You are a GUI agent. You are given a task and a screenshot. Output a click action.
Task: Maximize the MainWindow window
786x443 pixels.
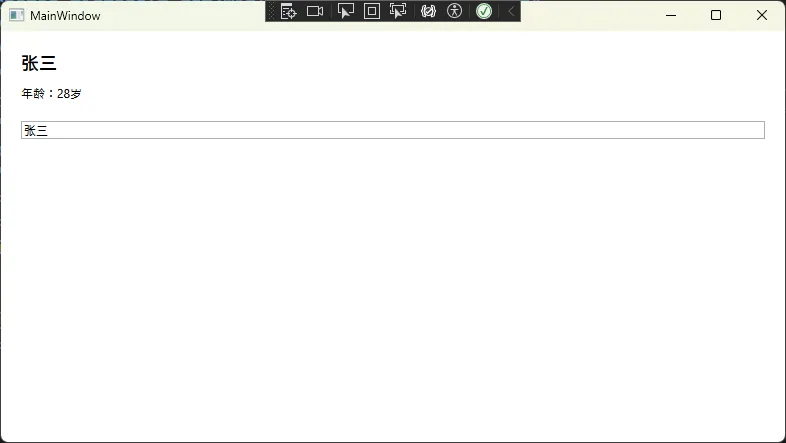click(x=716, y=16)
